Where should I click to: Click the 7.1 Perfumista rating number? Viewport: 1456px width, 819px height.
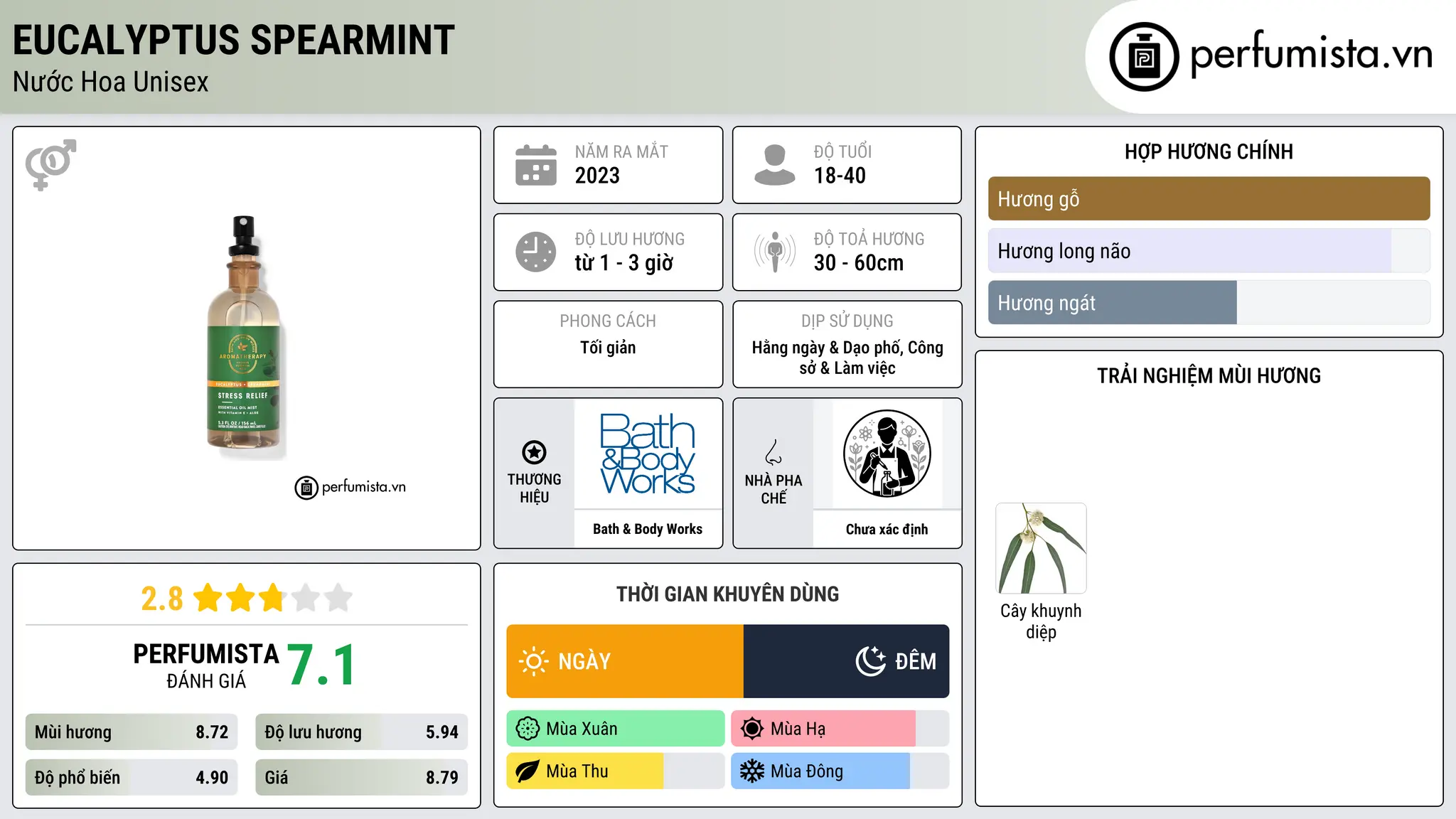tap(322, 665)
